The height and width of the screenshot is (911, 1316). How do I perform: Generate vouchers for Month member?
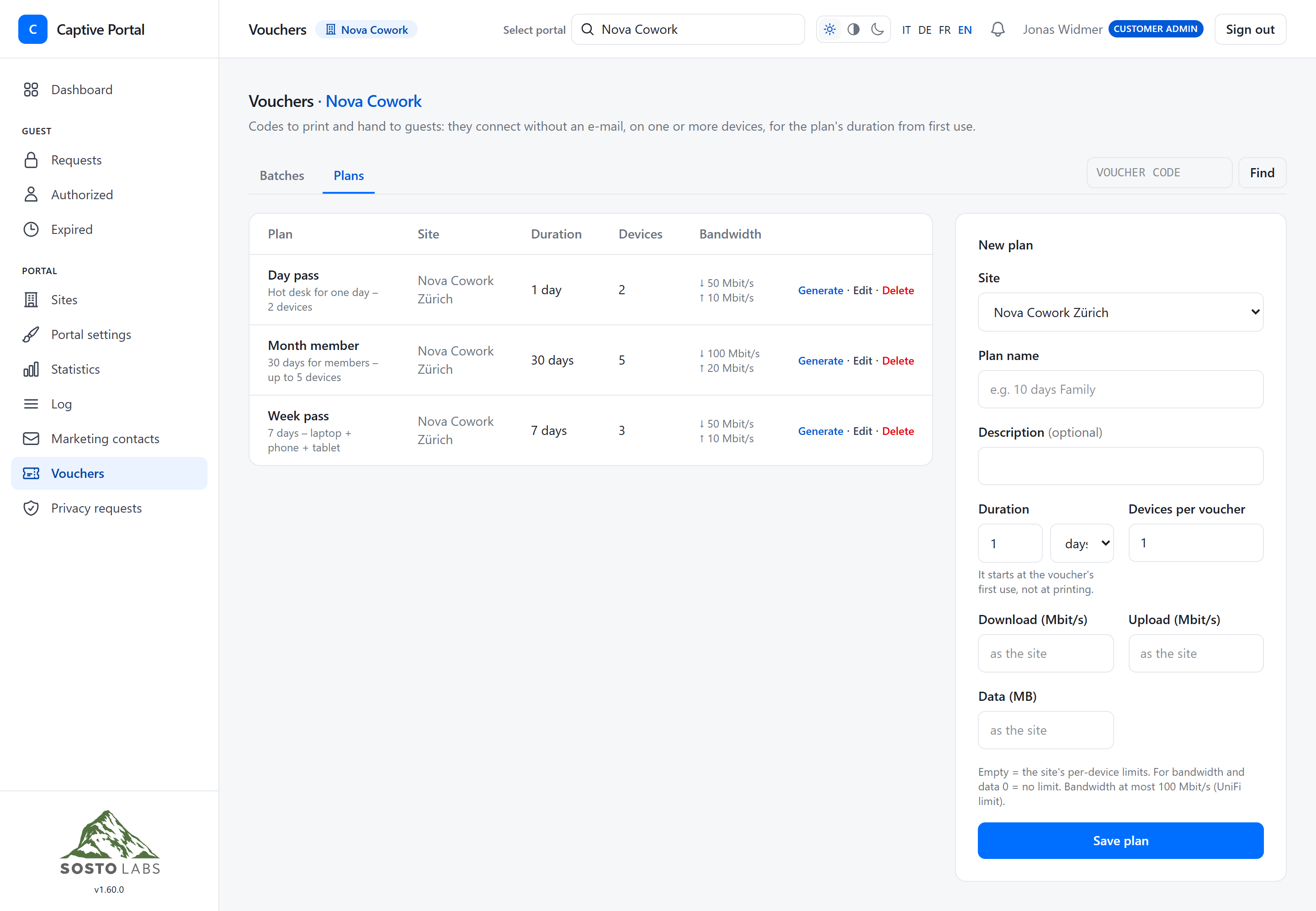pos(820,361)
